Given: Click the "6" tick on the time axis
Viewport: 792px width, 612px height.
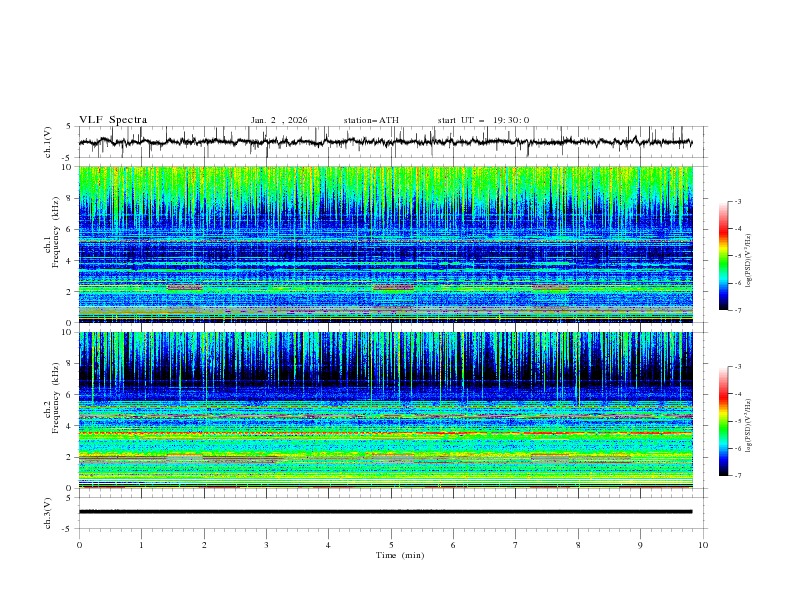Looking at the screenshot, I should pyautogui.click(x=453, y=545).
